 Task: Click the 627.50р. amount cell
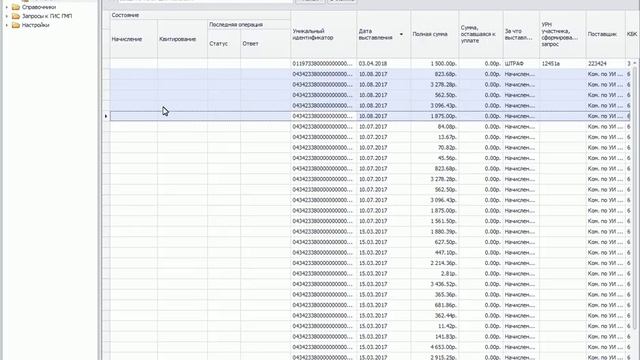(435, 242)
